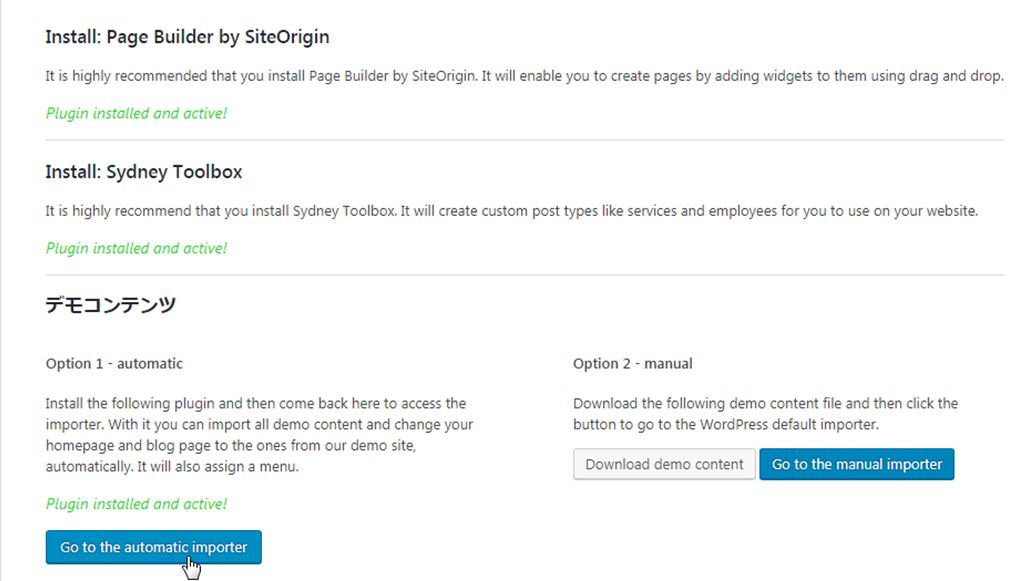
Task: Click the green active status under Page Builder
Action: [136, 113]
